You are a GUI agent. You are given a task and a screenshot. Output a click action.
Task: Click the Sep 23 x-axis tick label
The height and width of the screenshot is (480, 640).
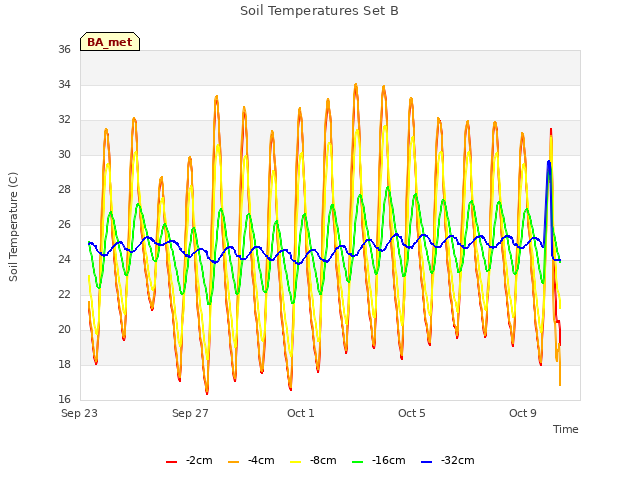pos(80,413)
